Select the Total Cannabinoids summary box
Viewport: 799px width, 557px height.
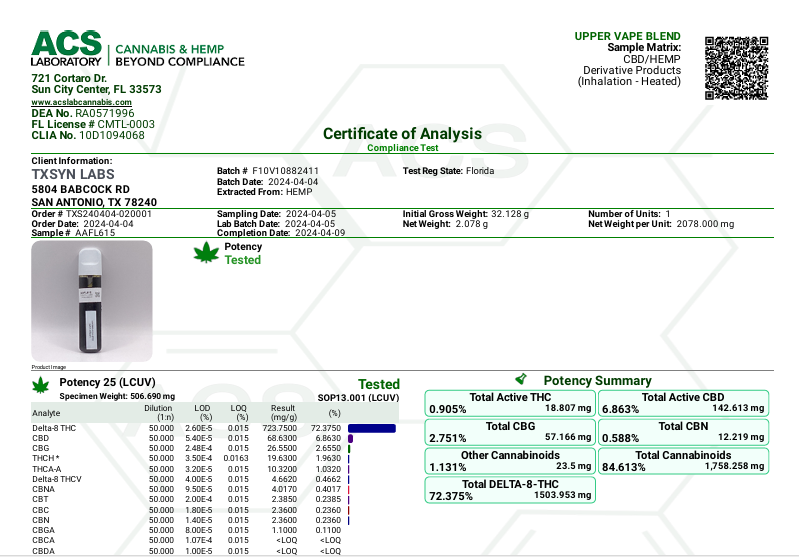point(683,461)
